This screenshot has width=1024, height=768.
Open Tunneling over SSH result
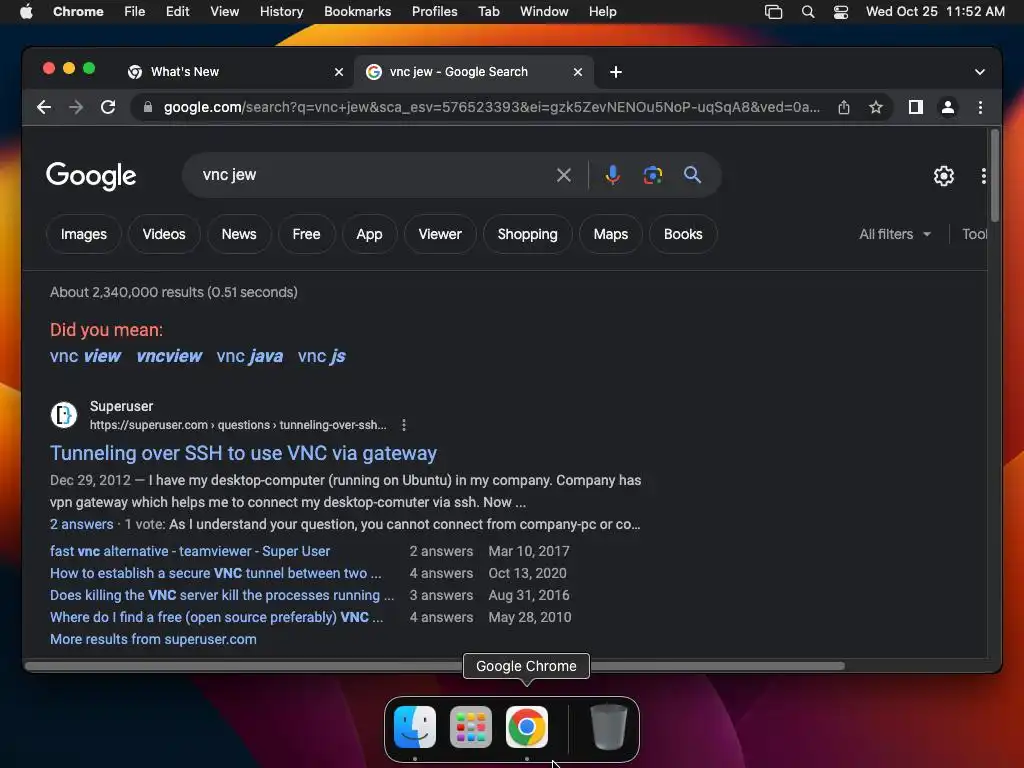coord(244,453)
